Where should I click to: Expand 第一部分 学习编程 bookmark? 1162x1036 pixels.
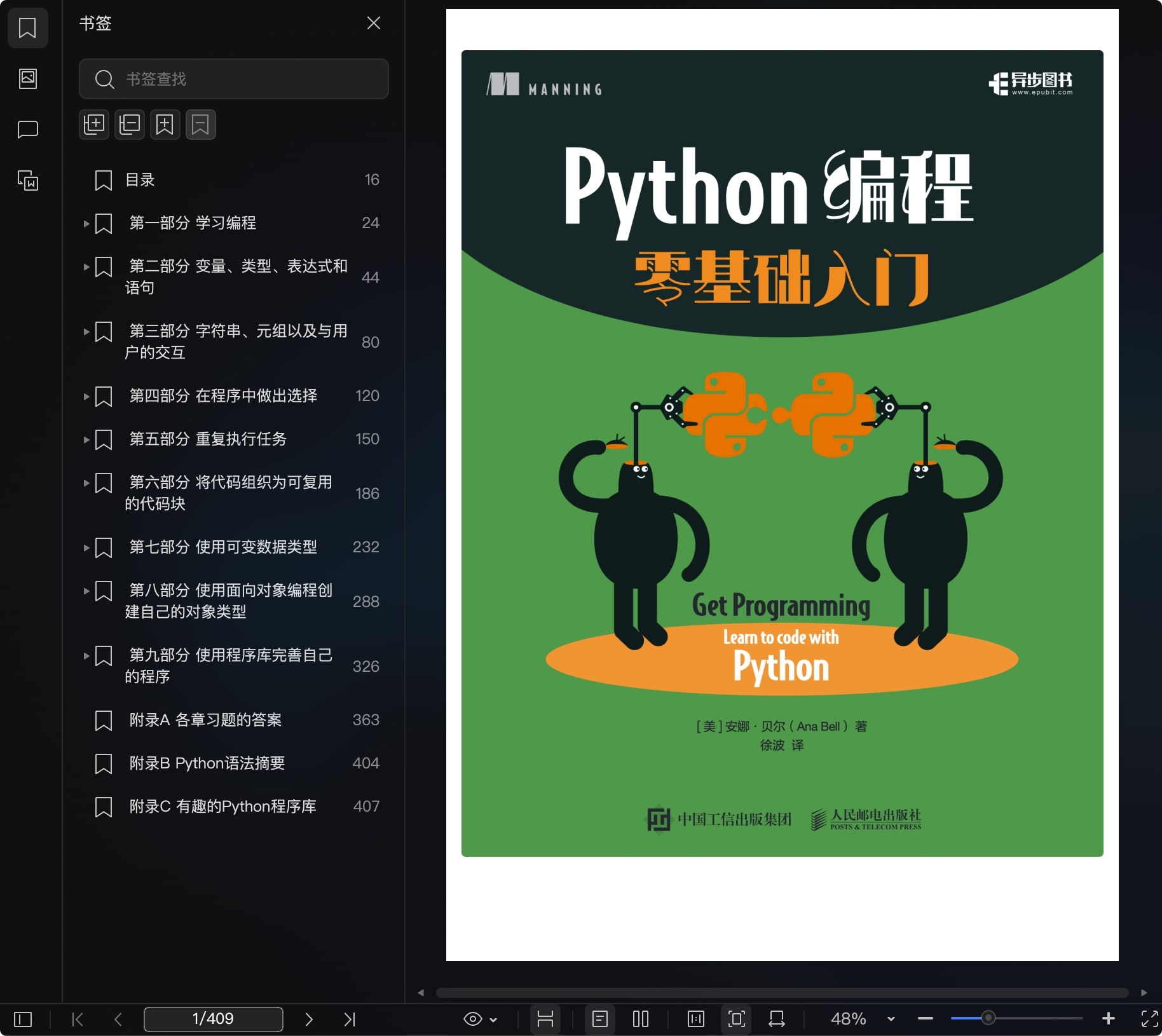pos(86,223)
